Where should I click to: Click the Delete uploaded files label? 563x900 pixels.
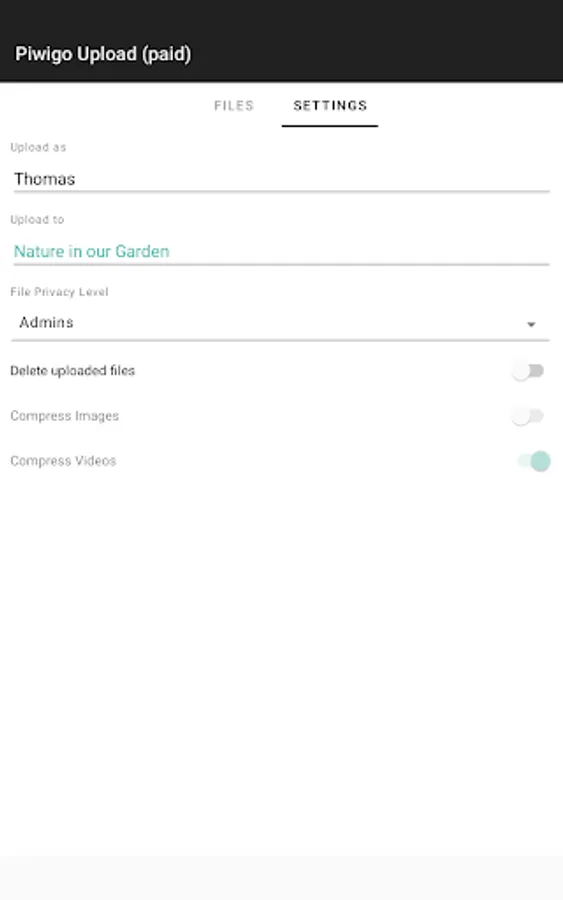tap(72, 371)
